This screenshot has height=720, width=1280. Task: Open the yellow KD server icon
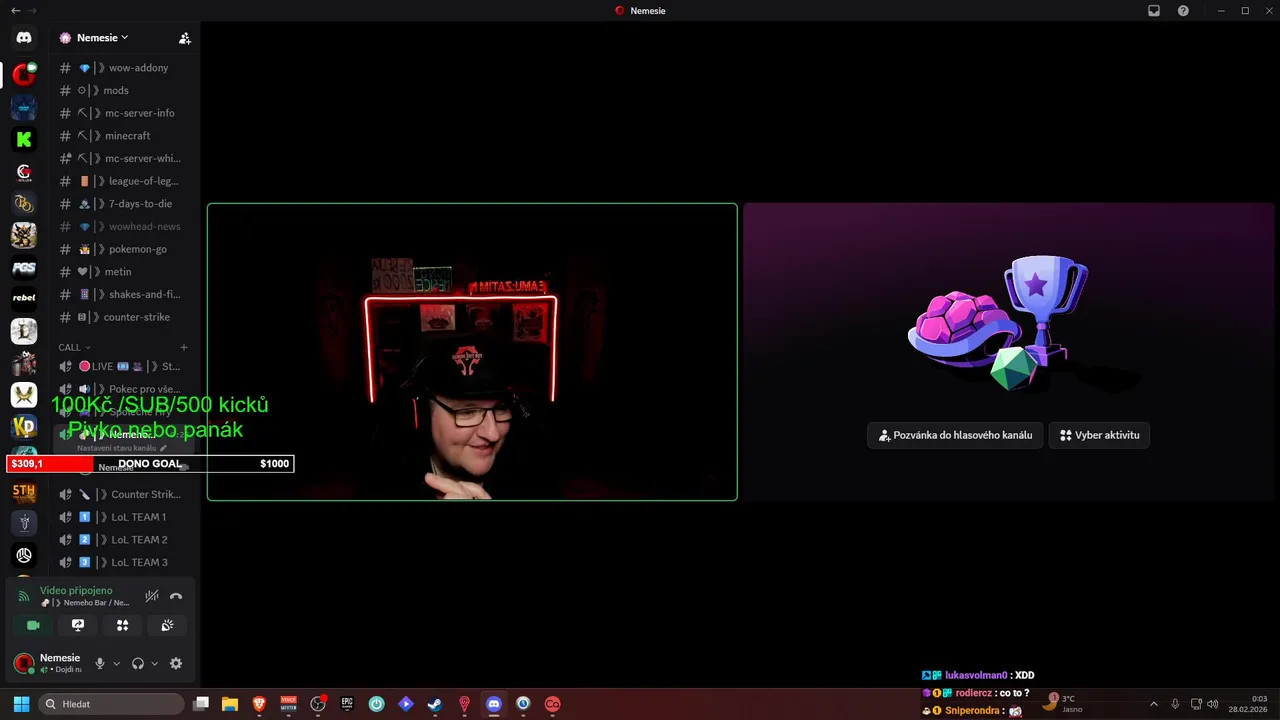point(24,427)
